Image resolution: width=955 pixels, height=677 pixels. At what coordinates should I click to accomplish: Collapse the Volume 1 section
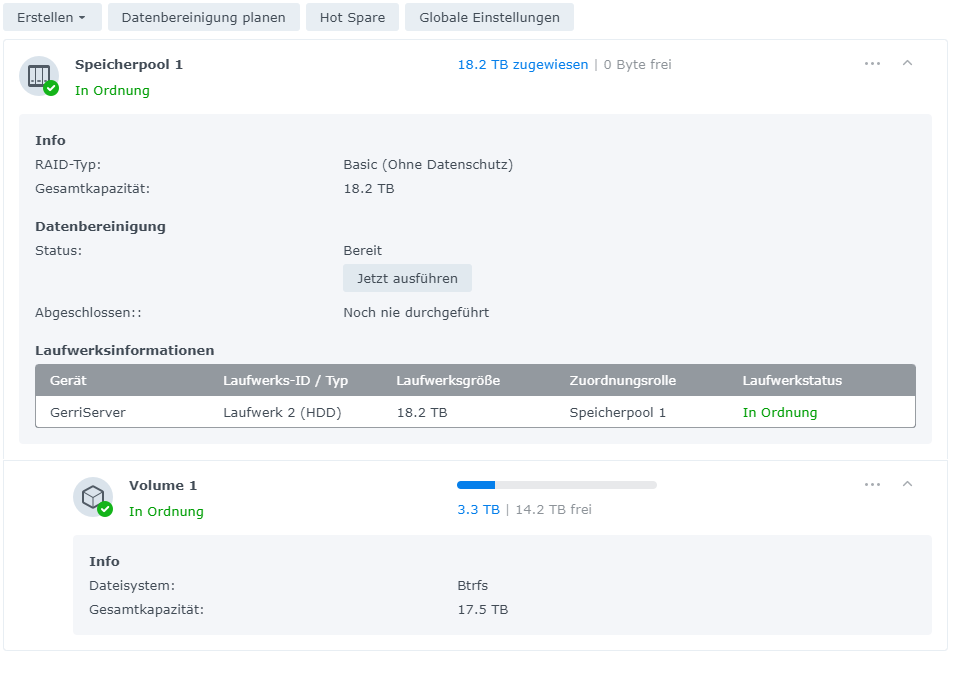point(907,484)
